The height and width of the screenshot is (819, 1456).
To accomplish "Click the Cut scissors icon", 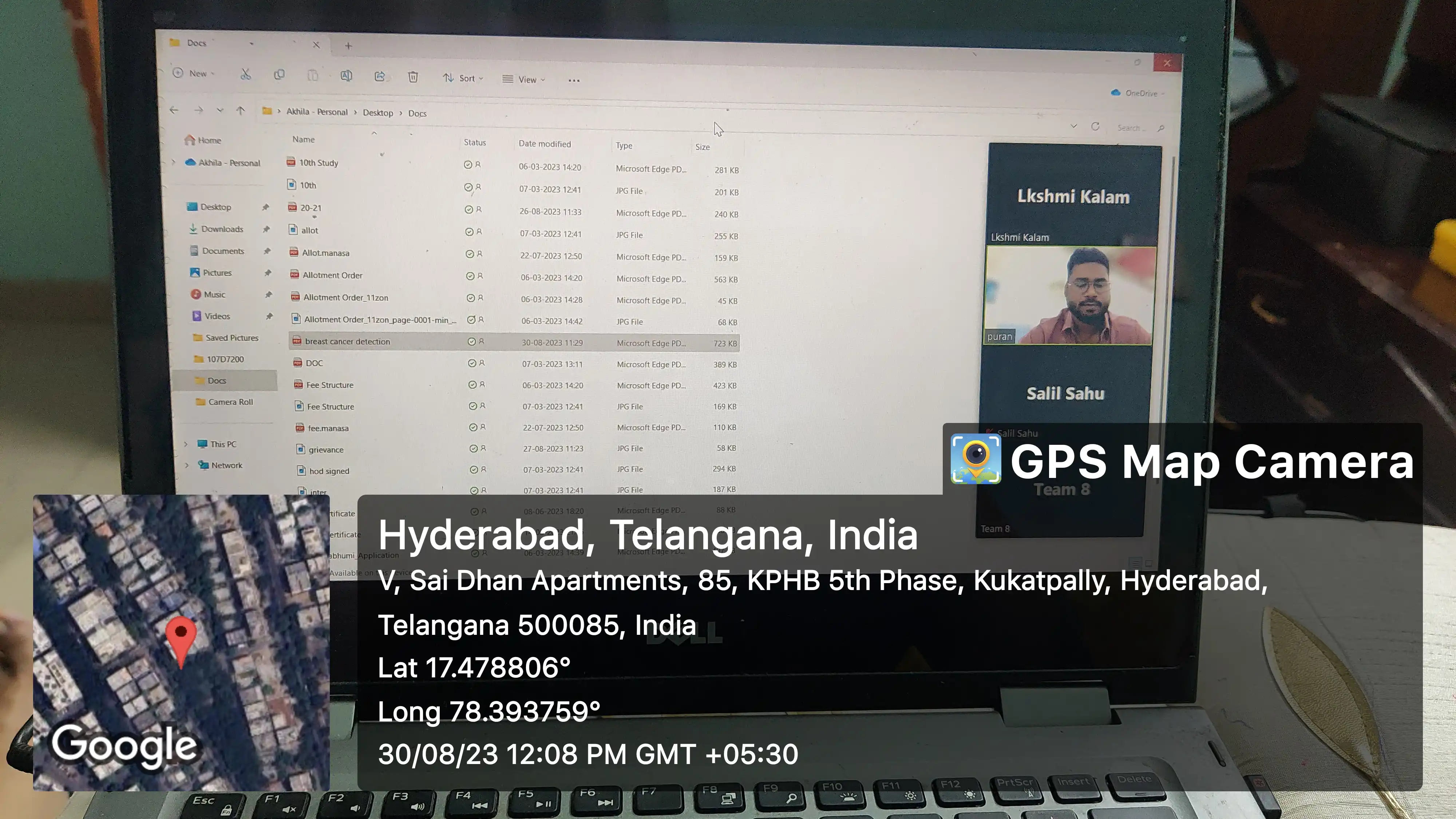I will point(245,74).
